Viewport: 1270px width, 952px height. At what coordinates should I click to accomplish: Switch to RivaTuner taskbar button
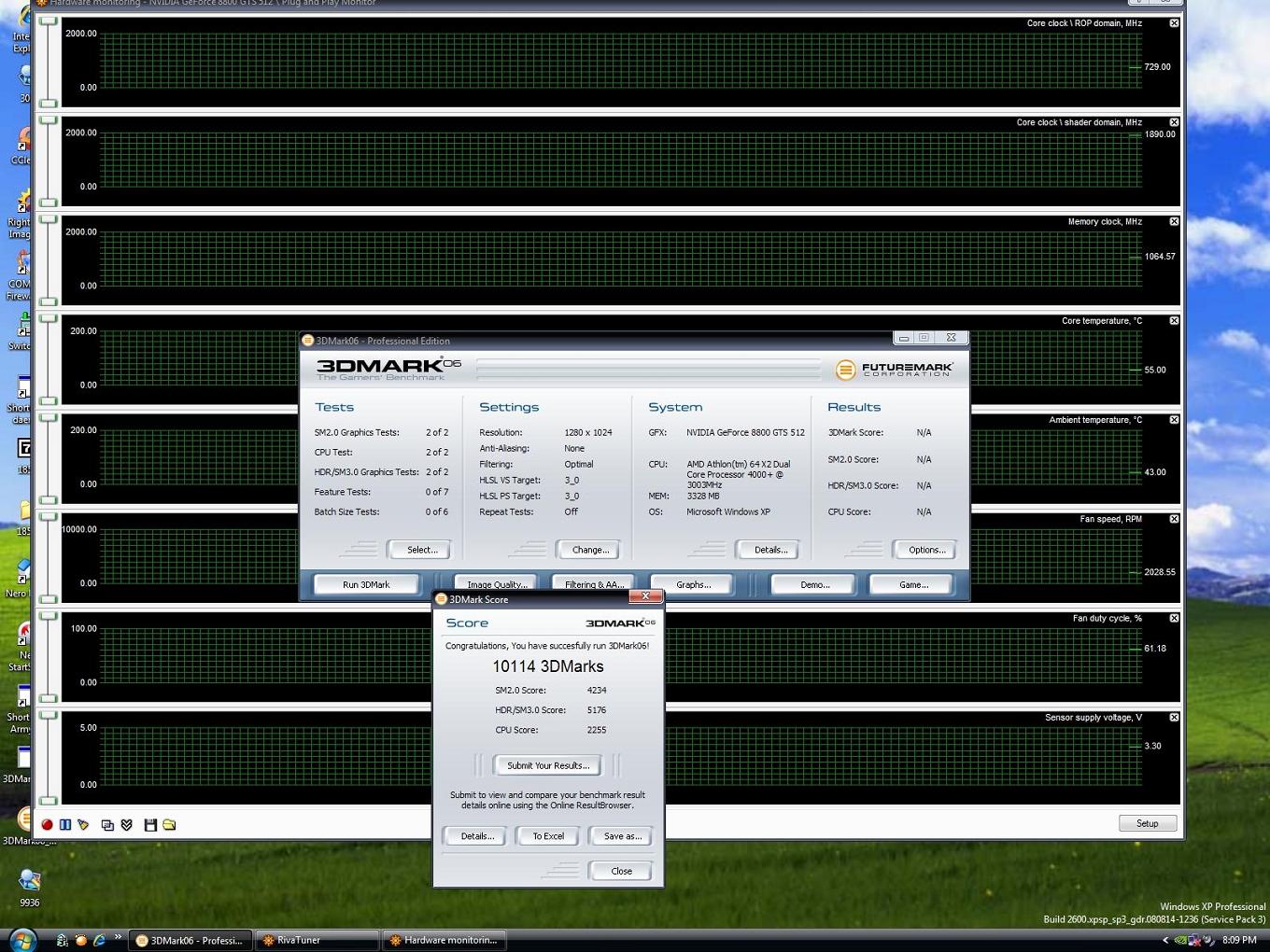tap(317, 940)
